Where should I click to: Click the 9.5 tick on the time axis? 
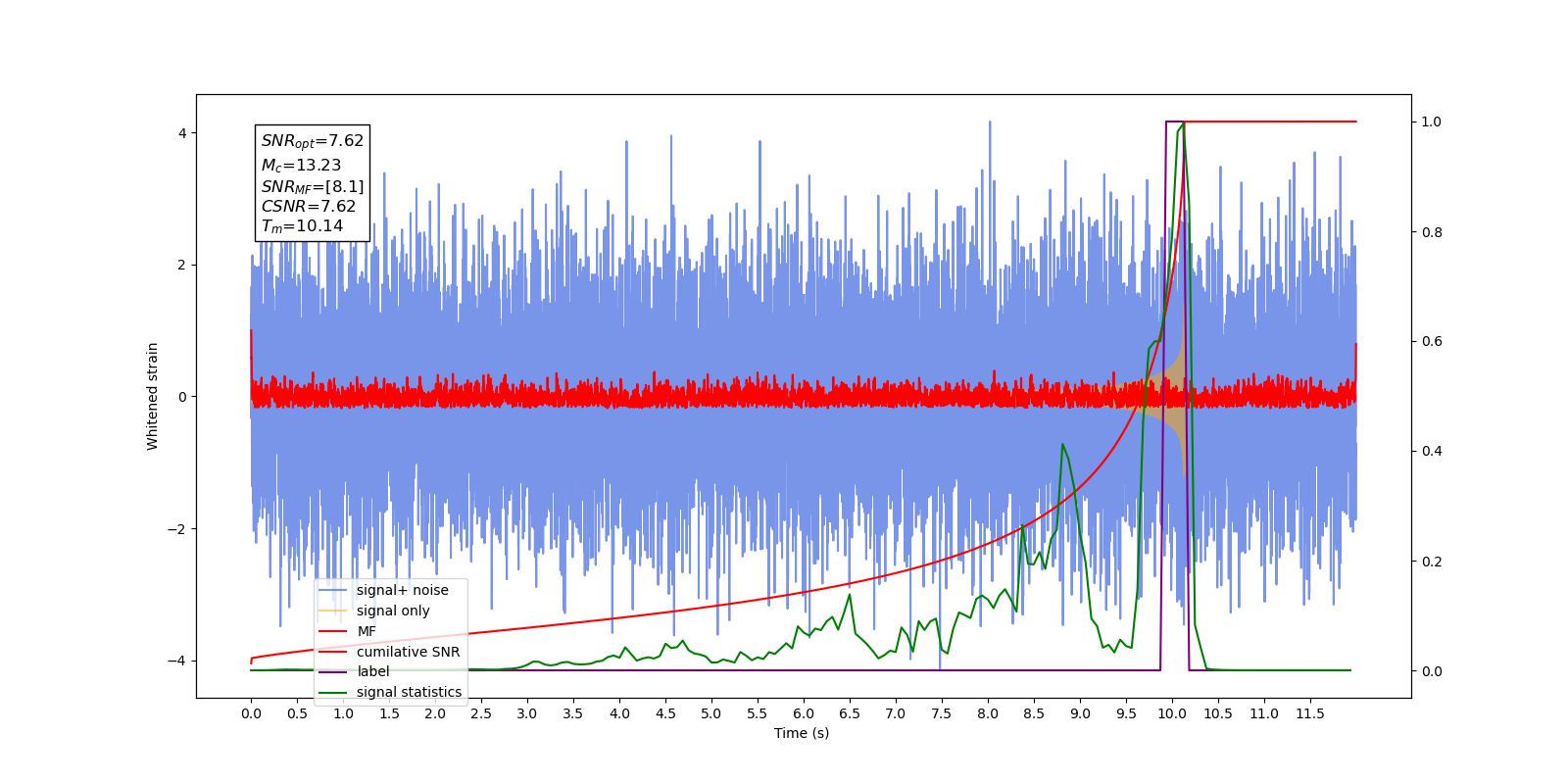click(1126, 713)
